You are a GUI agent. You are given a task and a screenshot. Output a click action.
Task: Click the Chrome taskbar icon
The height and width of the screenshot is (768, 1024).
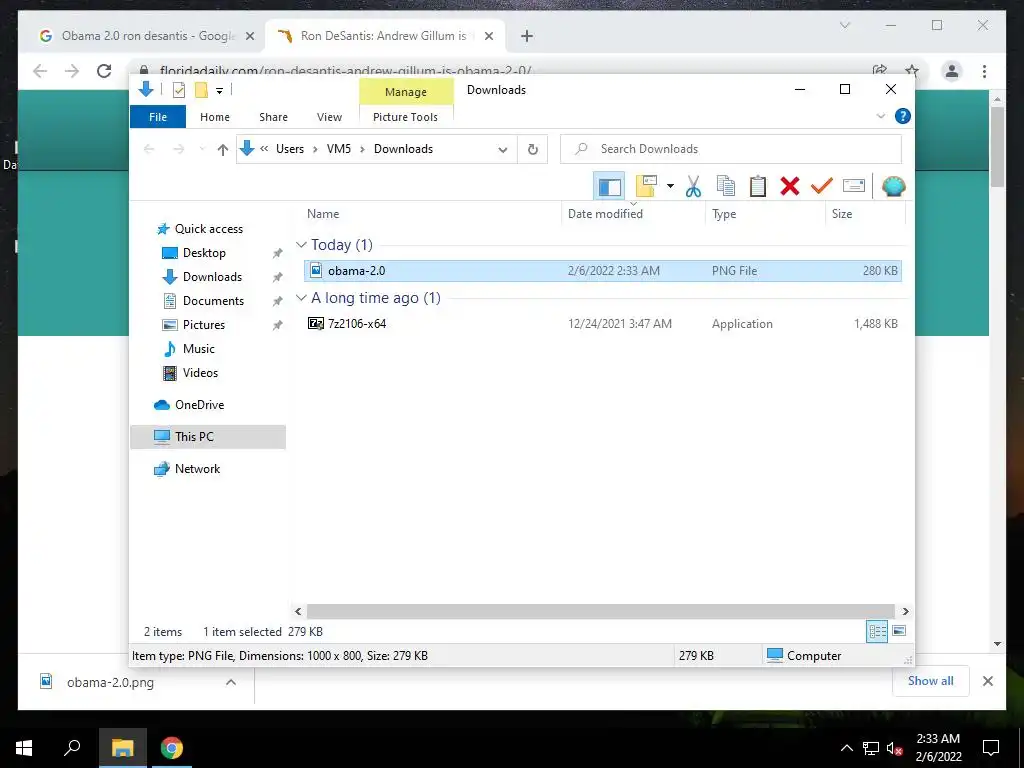tap(172, 748)
